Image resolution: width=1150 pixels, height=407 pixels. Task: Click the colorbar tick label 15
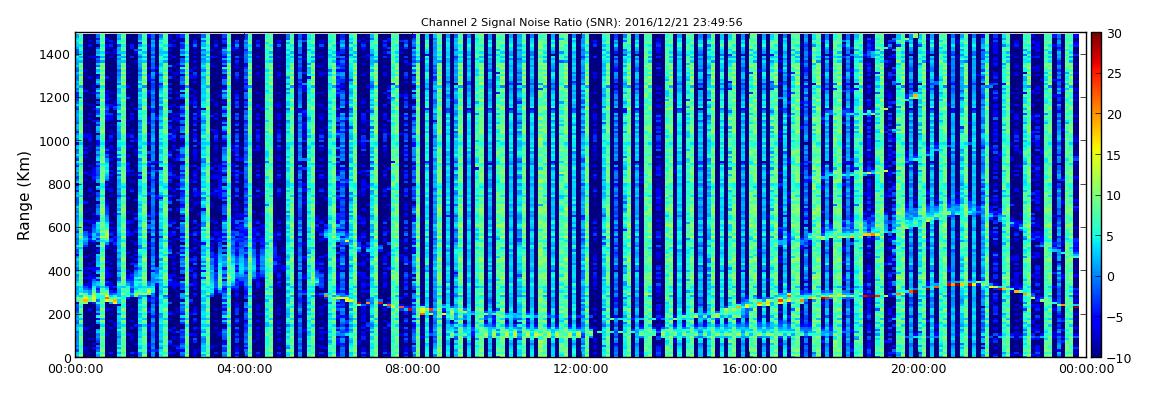pyautogui.click(x=1114, y=155)
